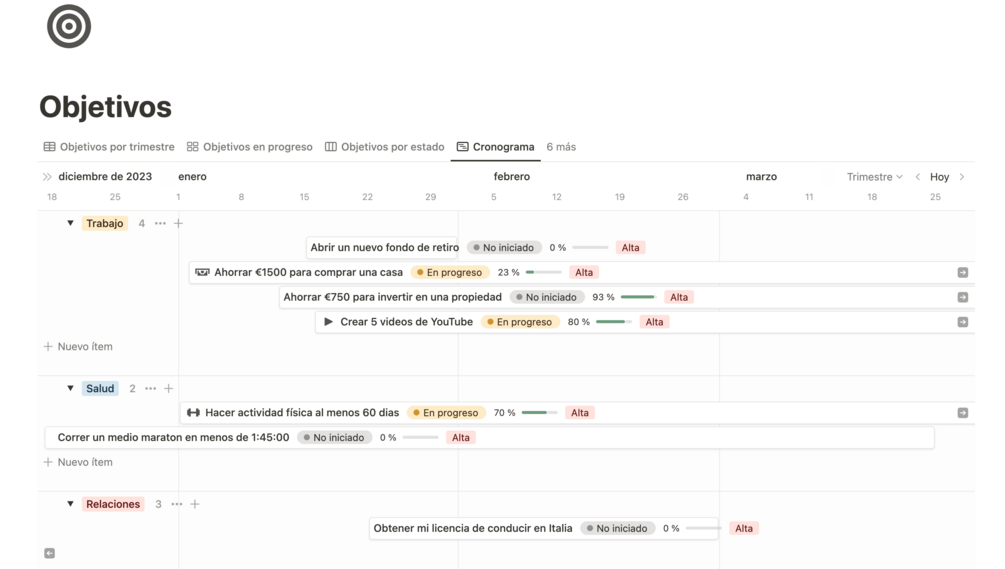Viewport: 1005px width, 569px height.
Task: Add new item to Salud group with plus
Action: [x=169, y=388]
